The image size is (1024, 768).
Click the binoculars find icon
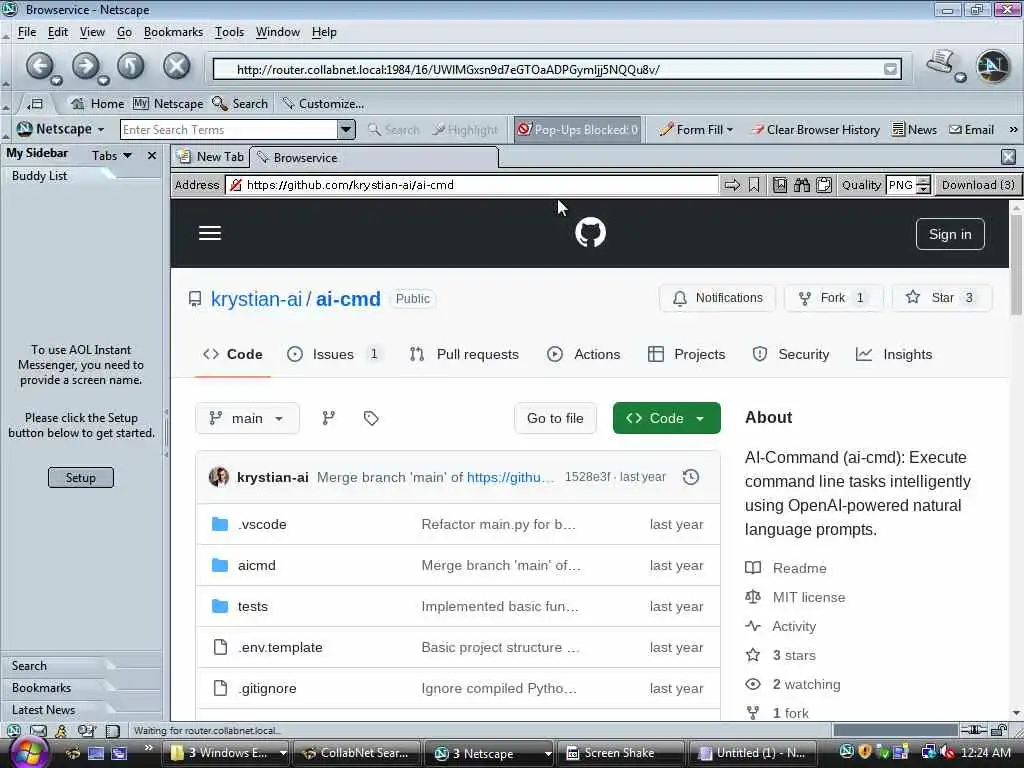pyautogui.click(x=802, y=185)
